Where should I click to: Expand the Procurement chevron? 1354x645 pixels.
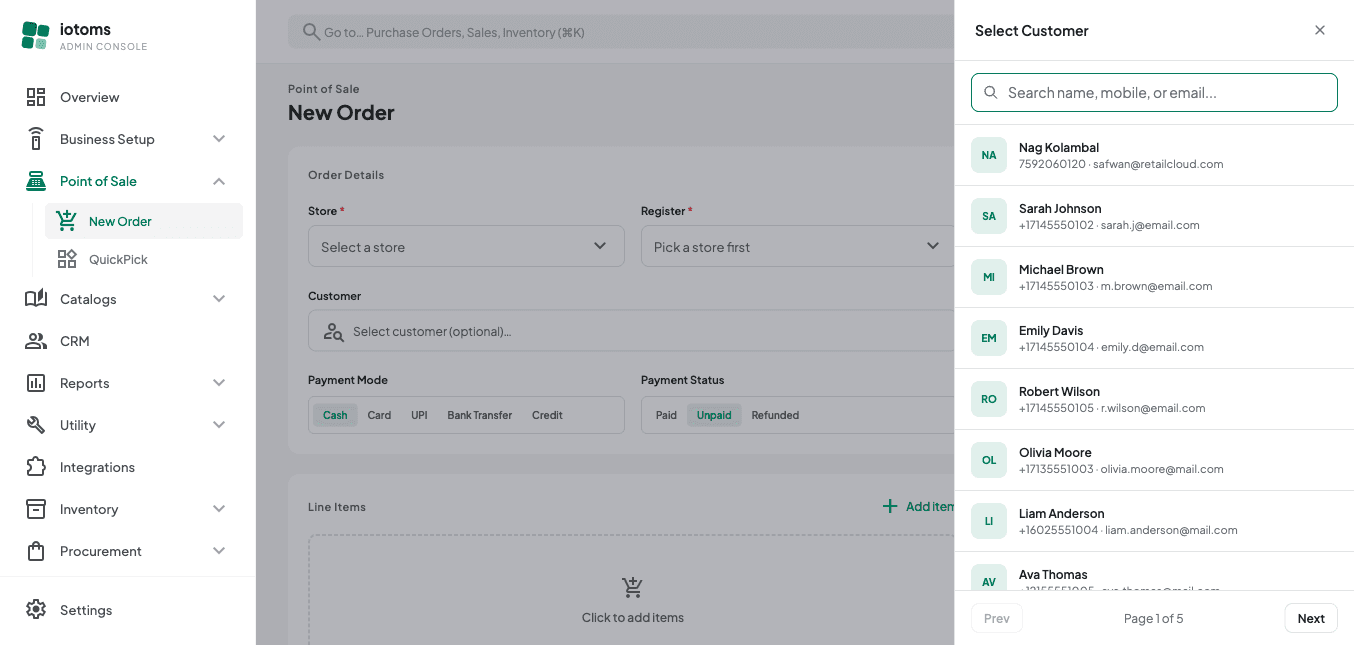click(x=219, y=551)
